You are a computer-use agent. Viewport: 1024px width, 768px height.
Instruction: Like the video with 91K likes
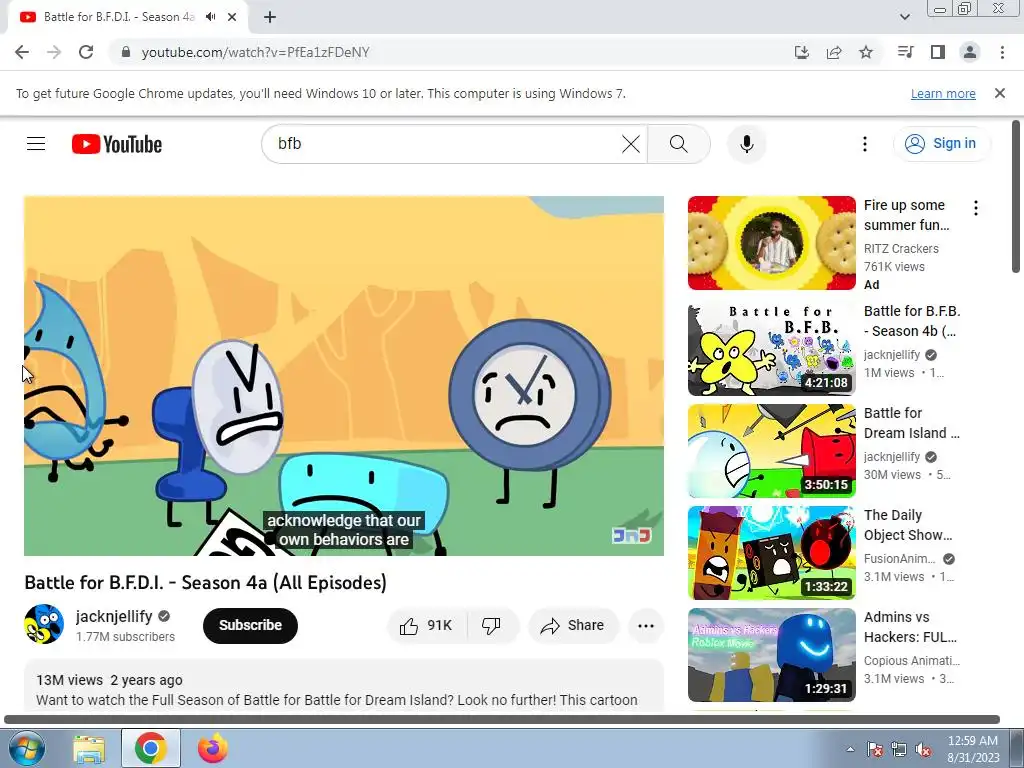(x=426, y=626)
